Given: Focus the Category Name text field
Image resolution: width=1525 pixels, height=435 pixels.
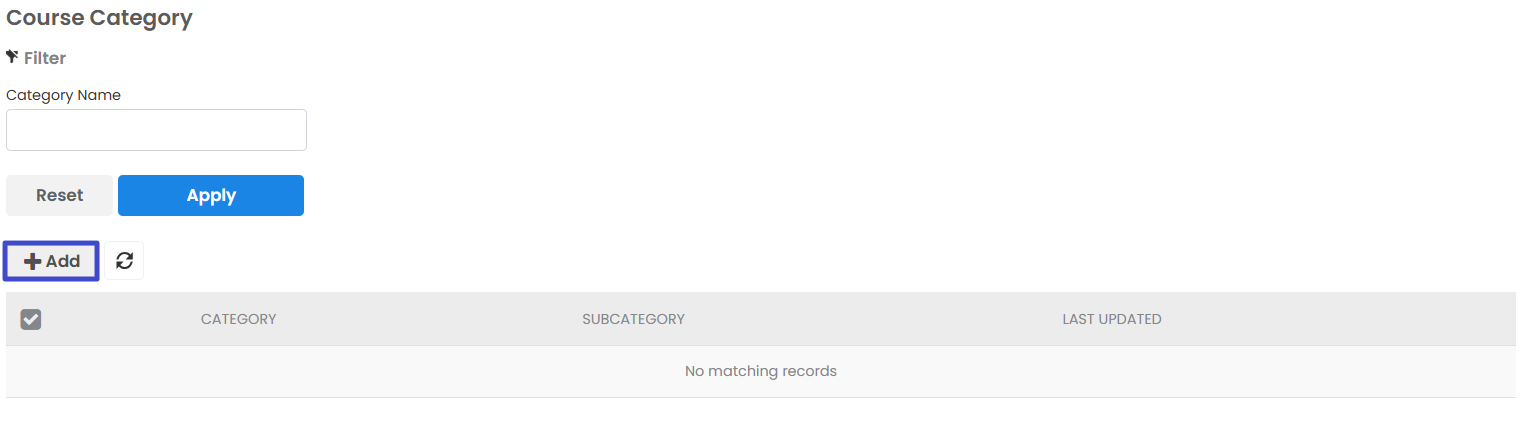Looking at the screenshot, I should (156, 130).
